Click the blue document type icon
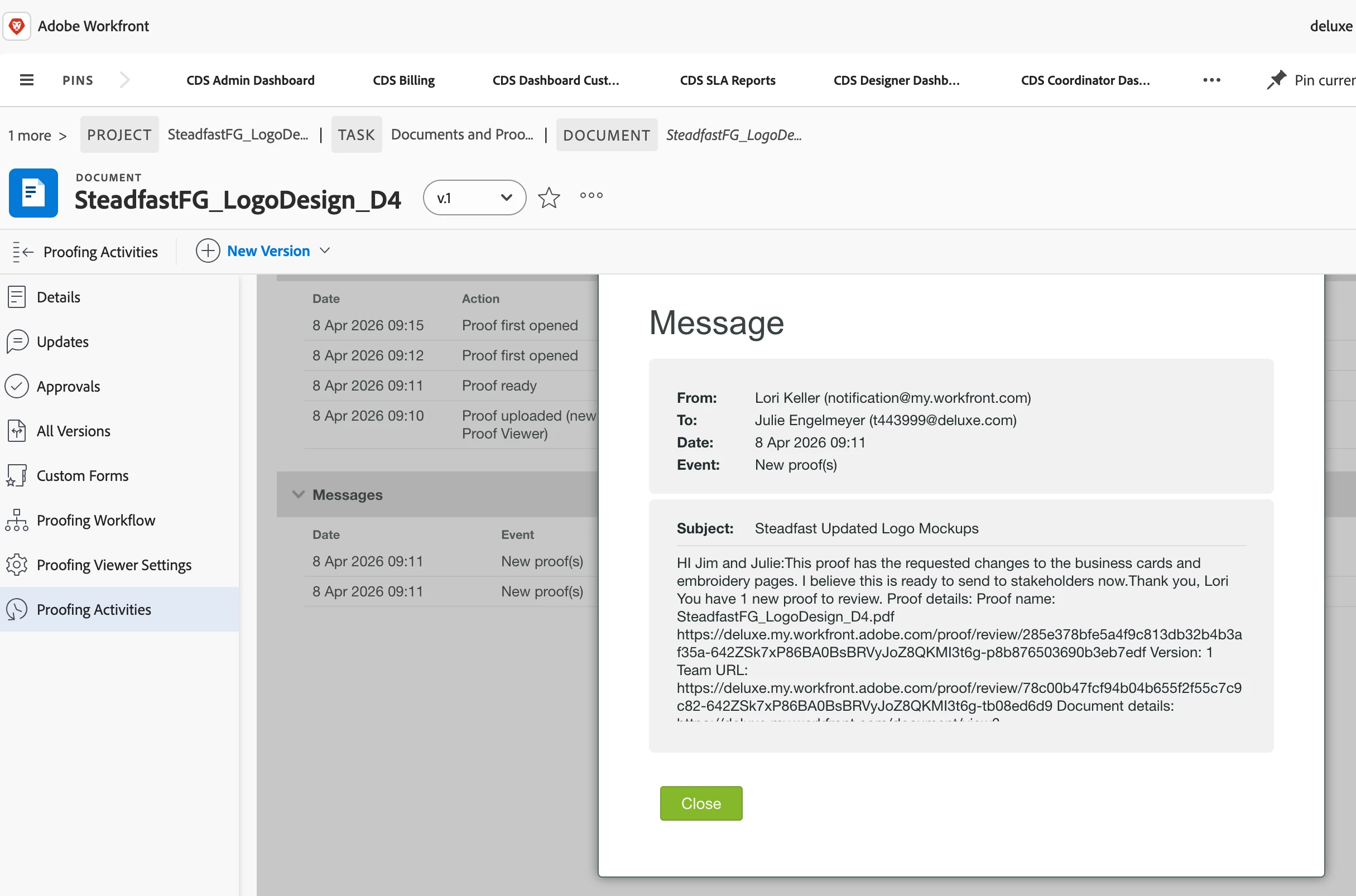The width and height of the screenshot is (1356, 896). 33,193
